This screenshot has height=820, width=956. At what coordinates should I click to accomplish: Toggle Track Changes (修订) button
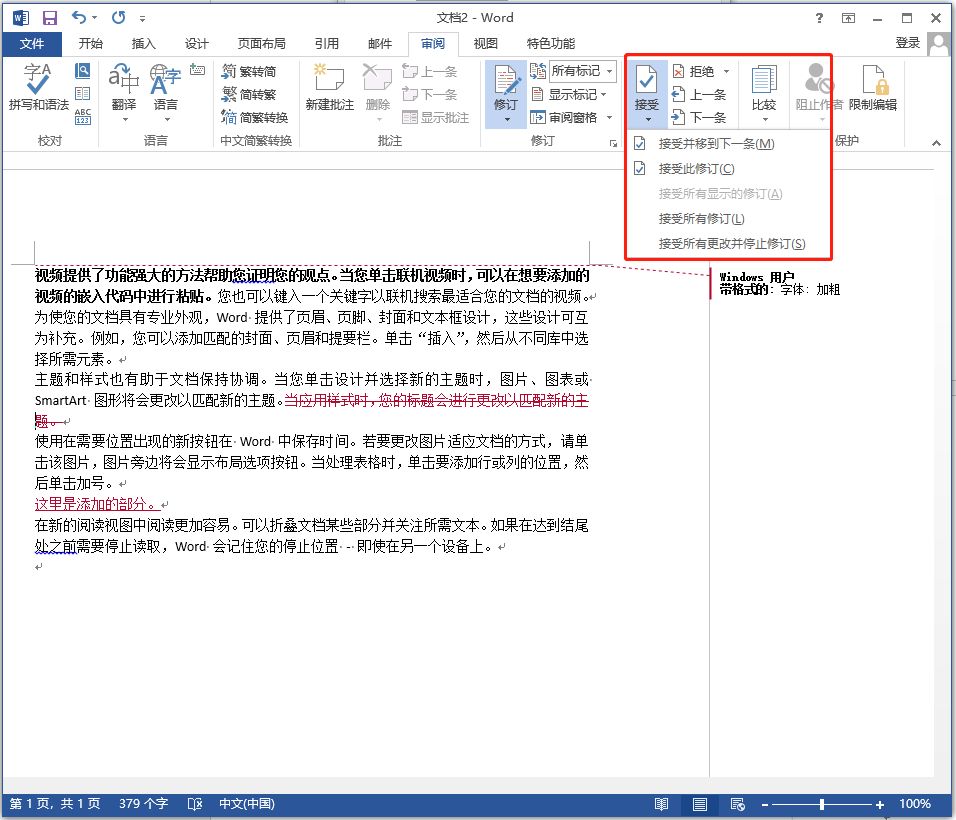506,88
